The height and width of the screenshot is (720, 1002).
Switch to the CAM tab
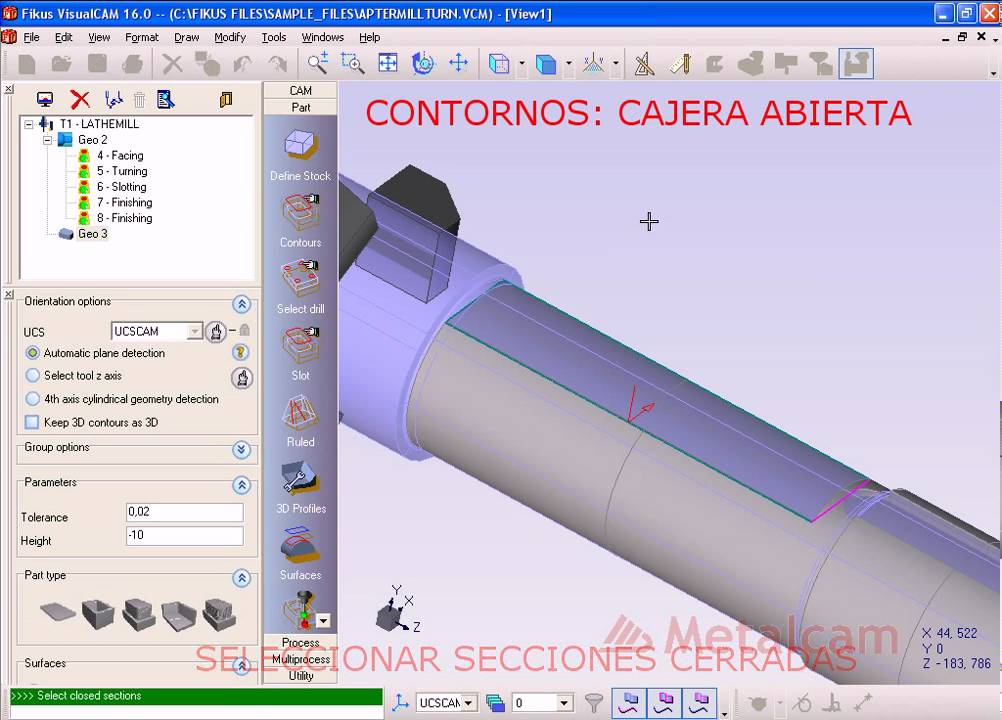click(x=300, y=90)
